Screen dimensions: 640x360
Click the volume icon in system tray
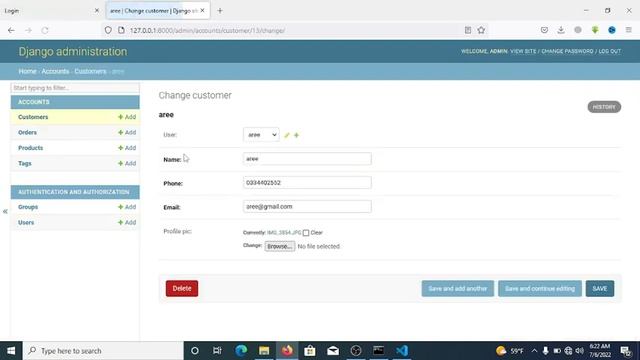pyautogui.click(x=580, y=351)
